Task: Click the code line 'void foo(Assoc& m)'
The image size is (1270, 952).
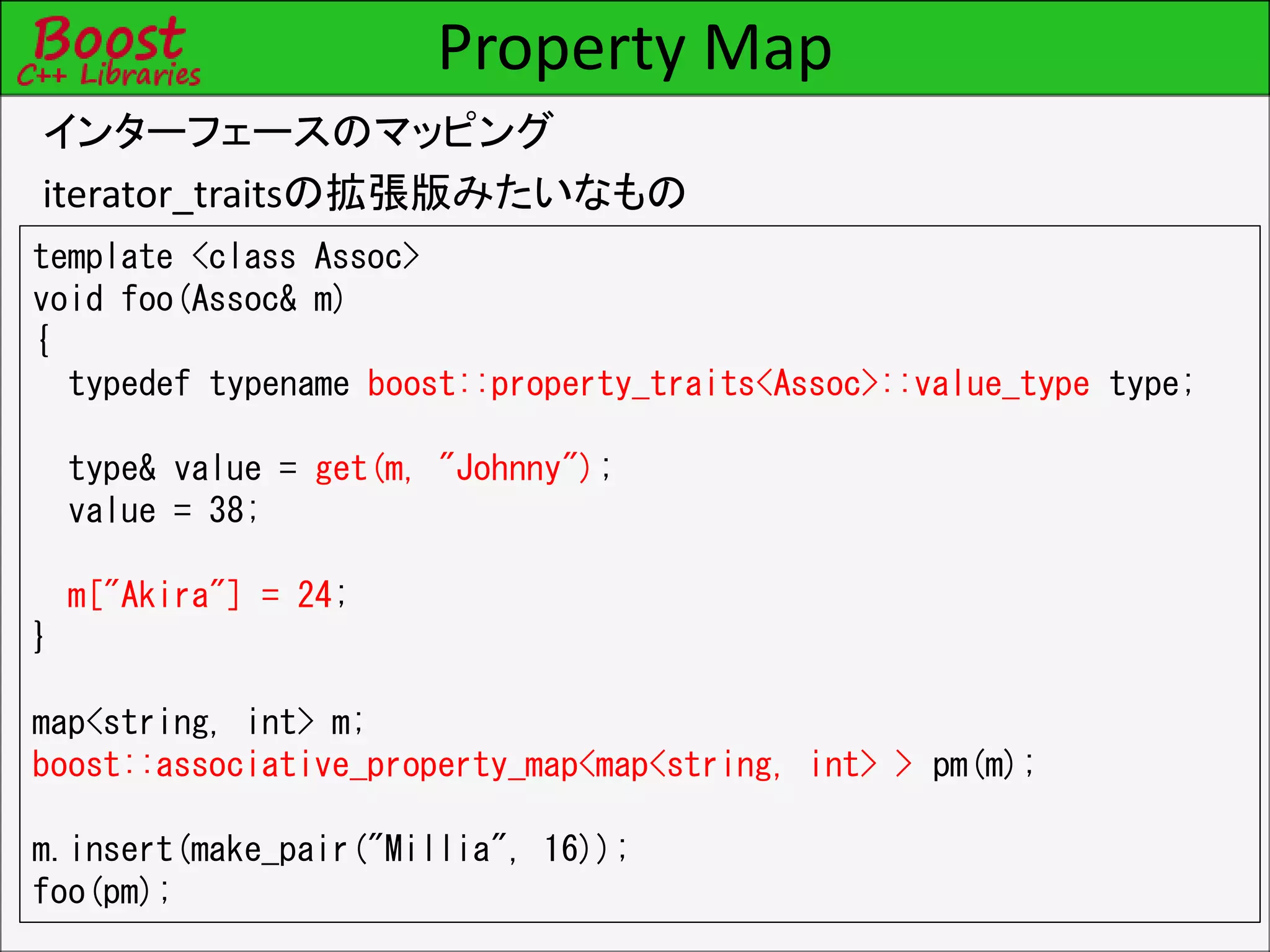Action: (189, 299)
